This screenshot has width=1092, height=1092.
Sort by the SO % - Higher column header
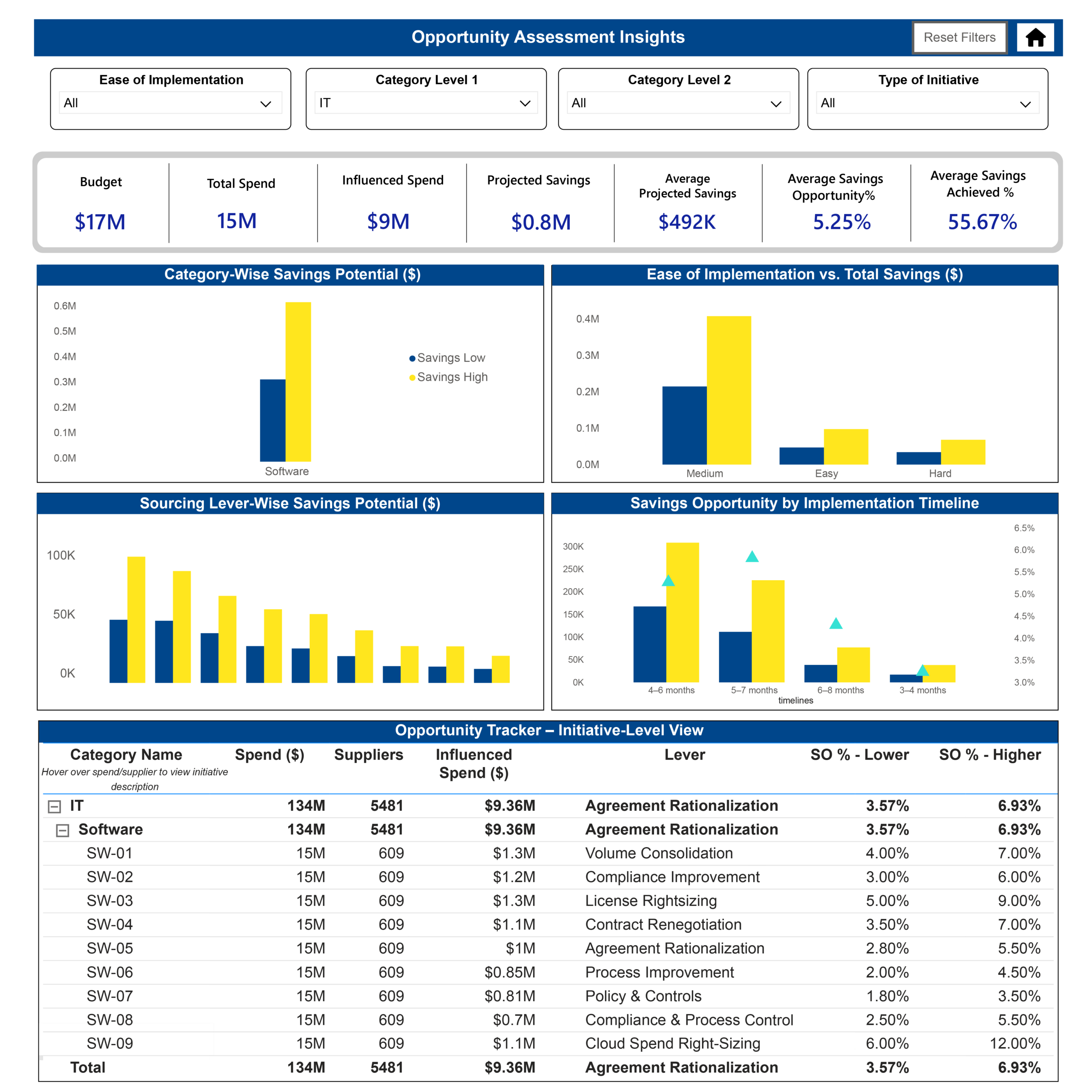[x=989, y=755]
